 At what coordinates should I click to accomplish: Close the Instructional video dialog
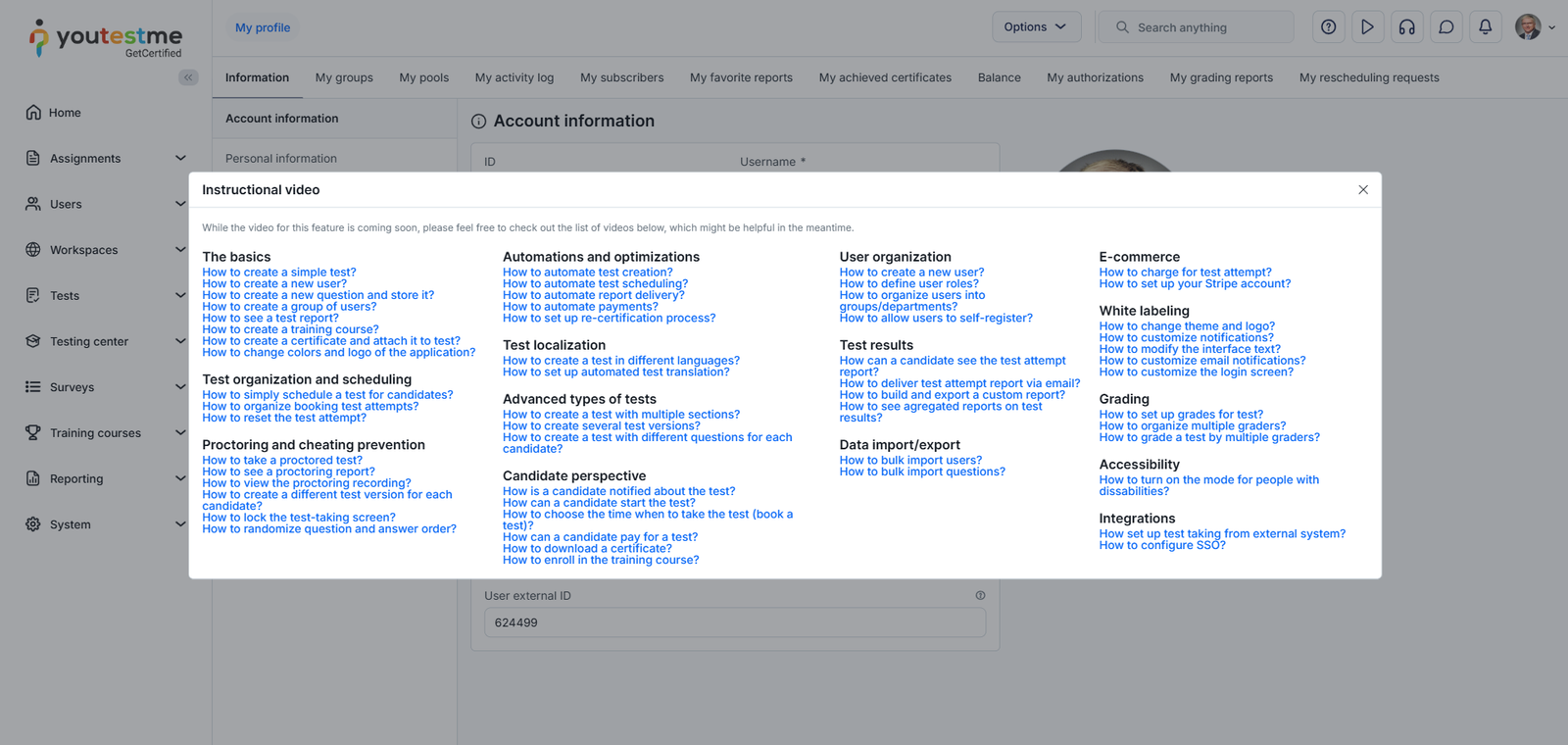tap(1362, 190)
